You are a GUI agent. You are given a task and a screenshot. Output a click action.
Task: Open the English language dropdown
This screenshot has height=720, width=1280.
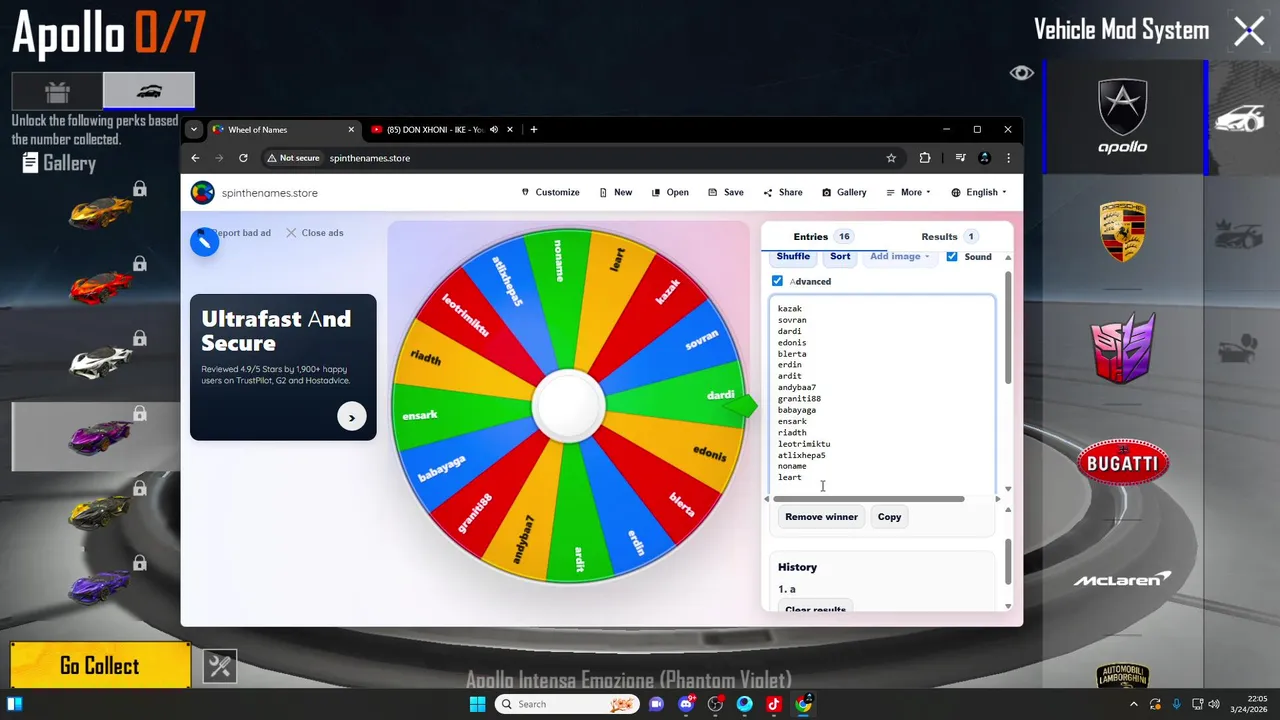point(979,192)
